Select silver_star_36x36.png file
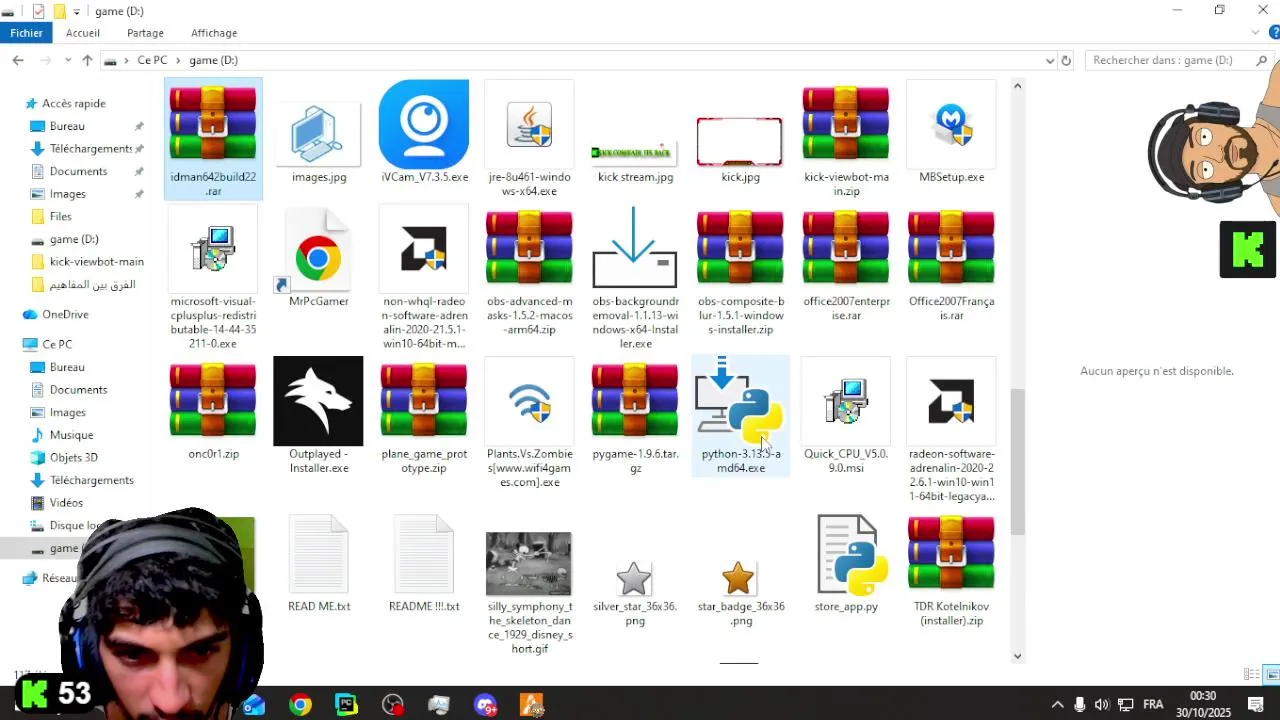The width and height of the screenshot is (1280, 720). [635, 593]
